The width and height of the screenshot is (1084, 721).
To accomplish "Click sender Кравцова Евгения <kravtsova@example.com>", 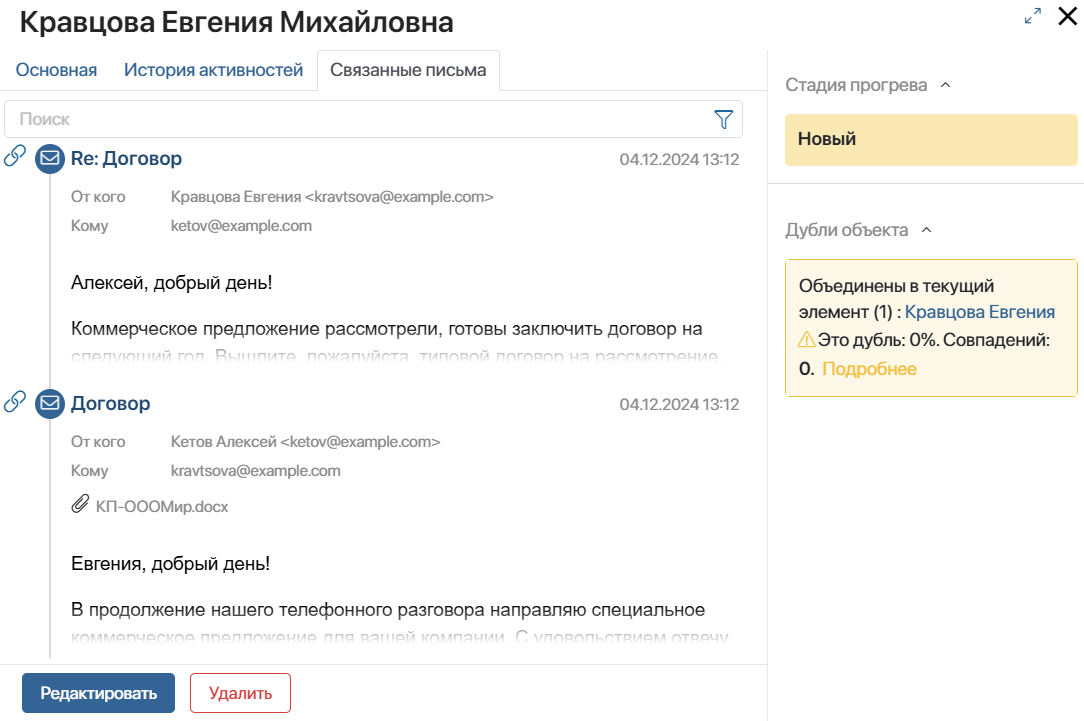I will coord(332,197).
